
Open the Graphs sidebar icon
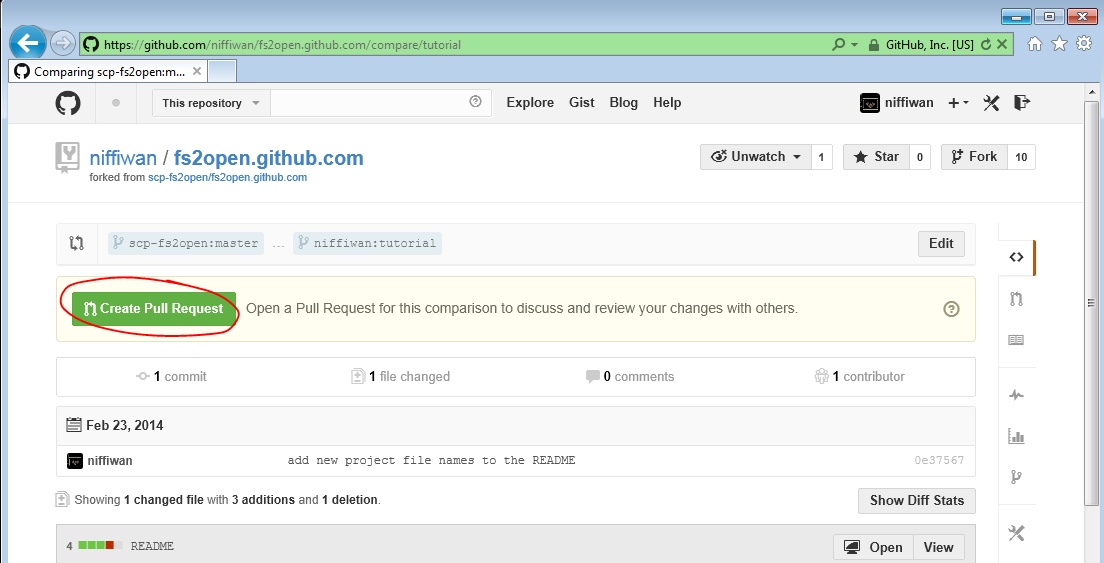[x=1016, y=436]
